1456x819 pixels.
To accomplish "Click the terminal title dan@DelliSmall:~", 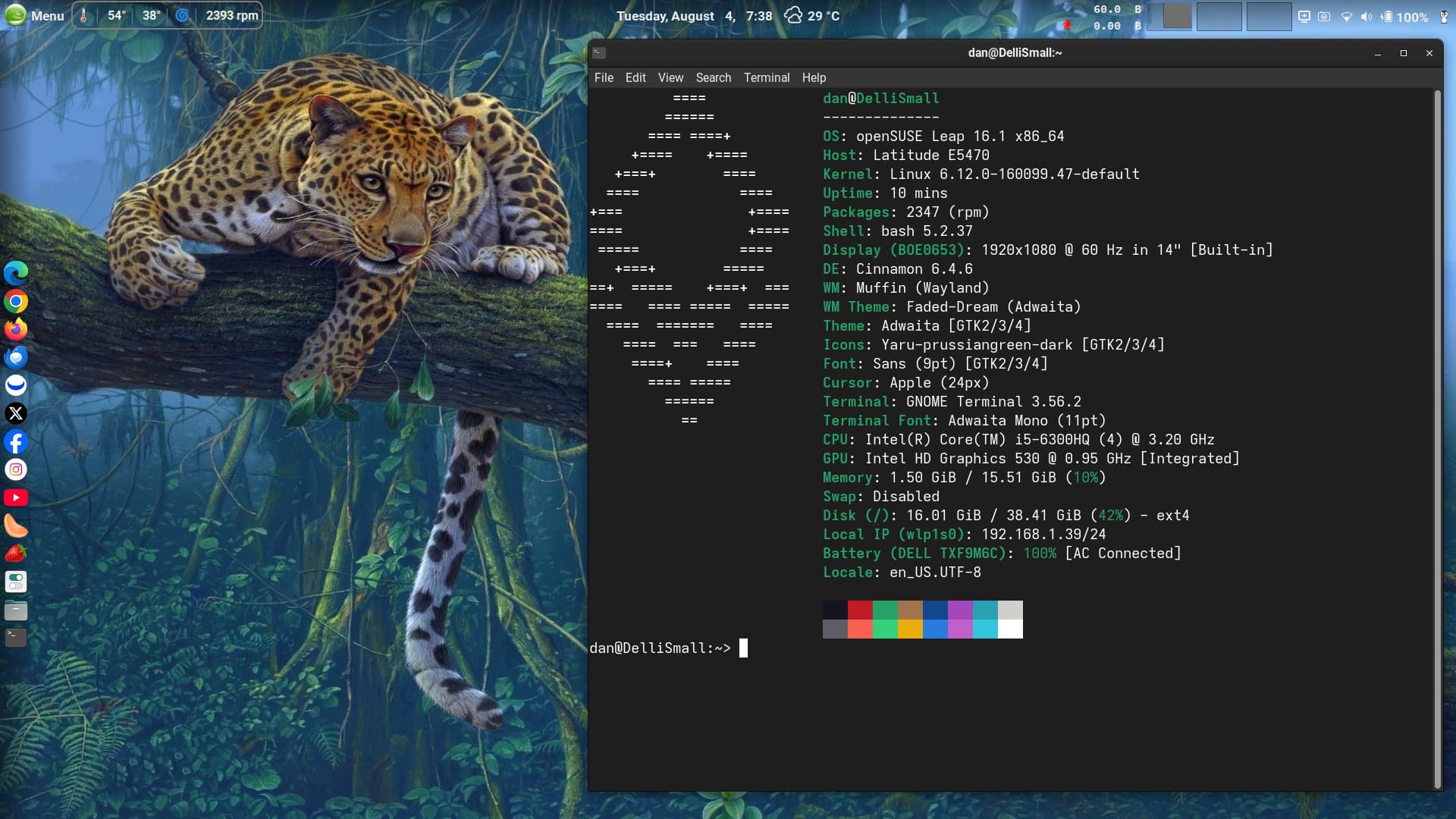I will point(1015,52).
